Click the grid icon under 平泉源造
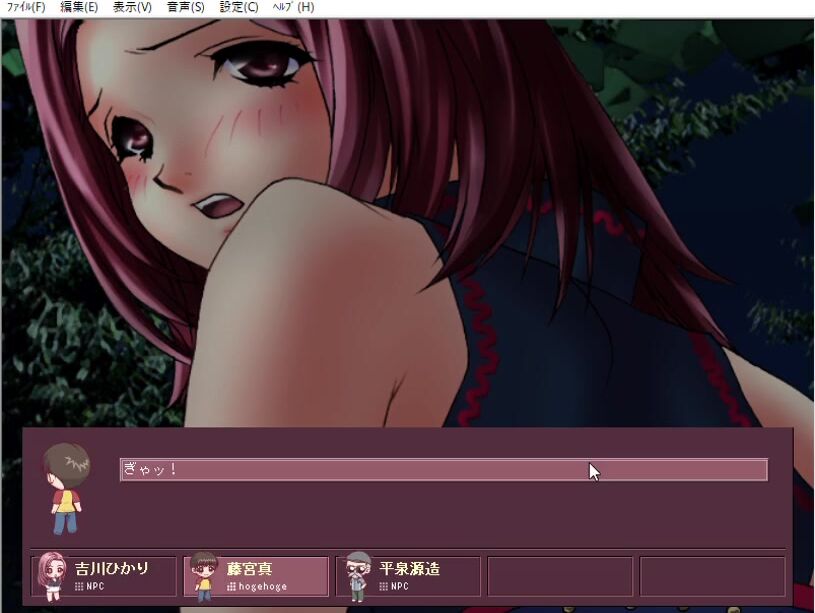 pos(384,587)
